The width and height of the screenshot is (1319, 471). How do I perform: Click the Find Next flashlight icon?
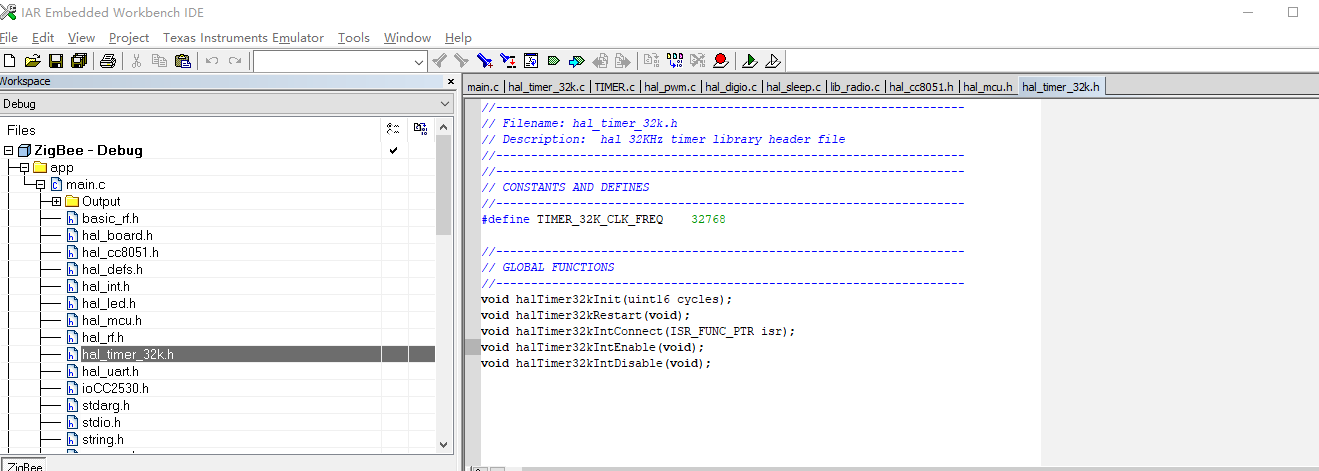click(461, 61)
